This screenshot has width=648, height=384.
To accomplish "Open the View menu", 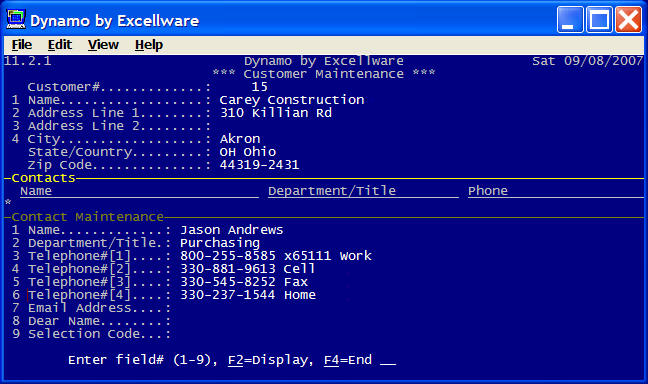I will pos(103,45).
